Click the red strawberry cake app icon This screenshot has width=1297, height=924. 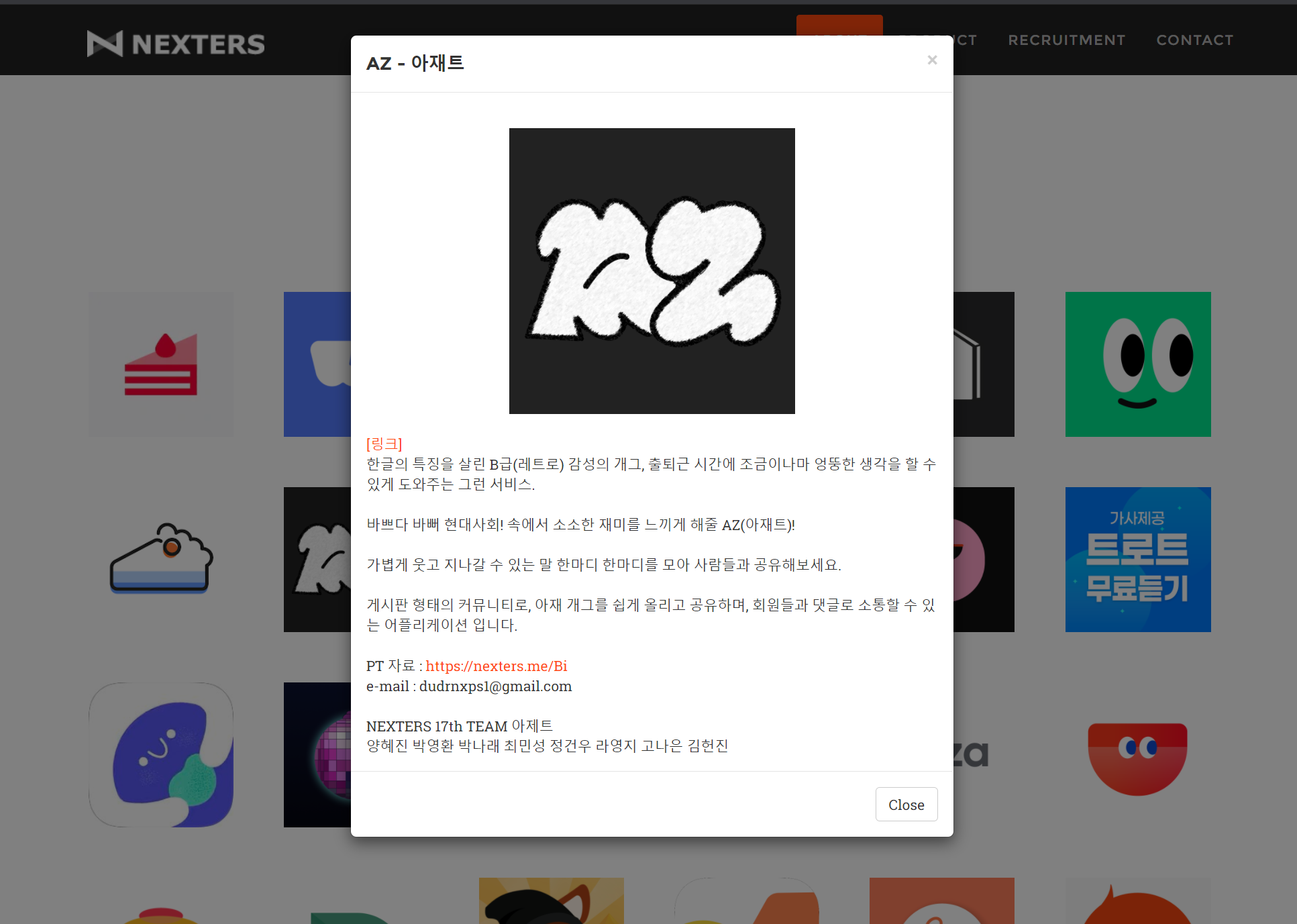[x=161, y=364]
